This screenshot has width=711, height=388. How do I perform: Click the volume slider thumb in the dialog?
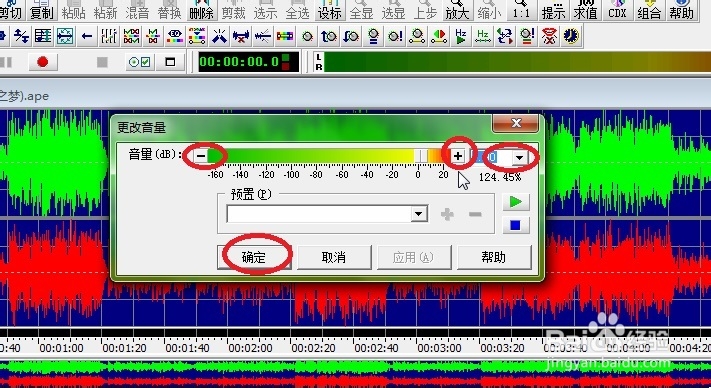coord(421,156)
